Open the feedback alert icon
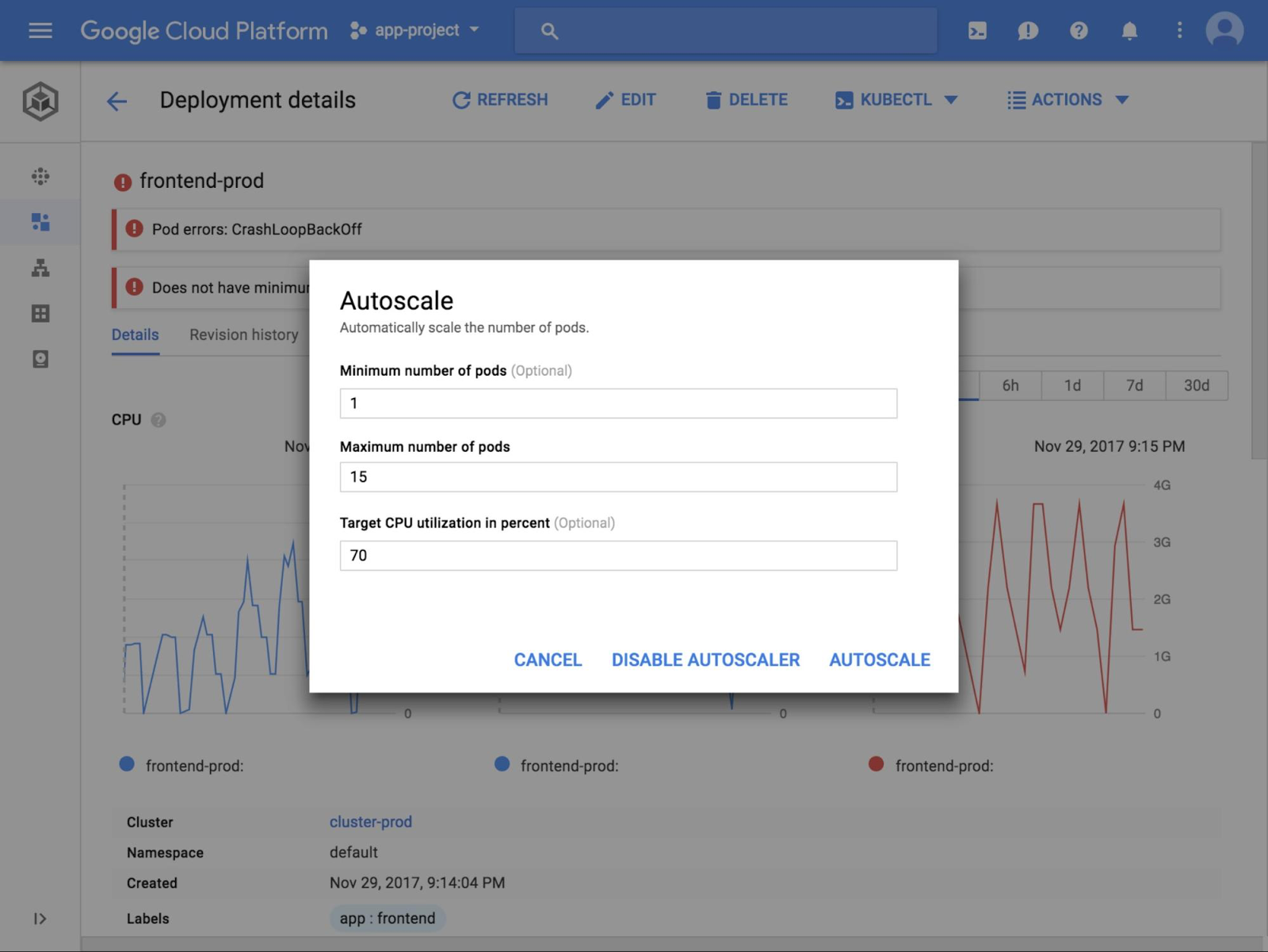The width and height of the screenshot is (1268, 952). tap(1028, 31)
